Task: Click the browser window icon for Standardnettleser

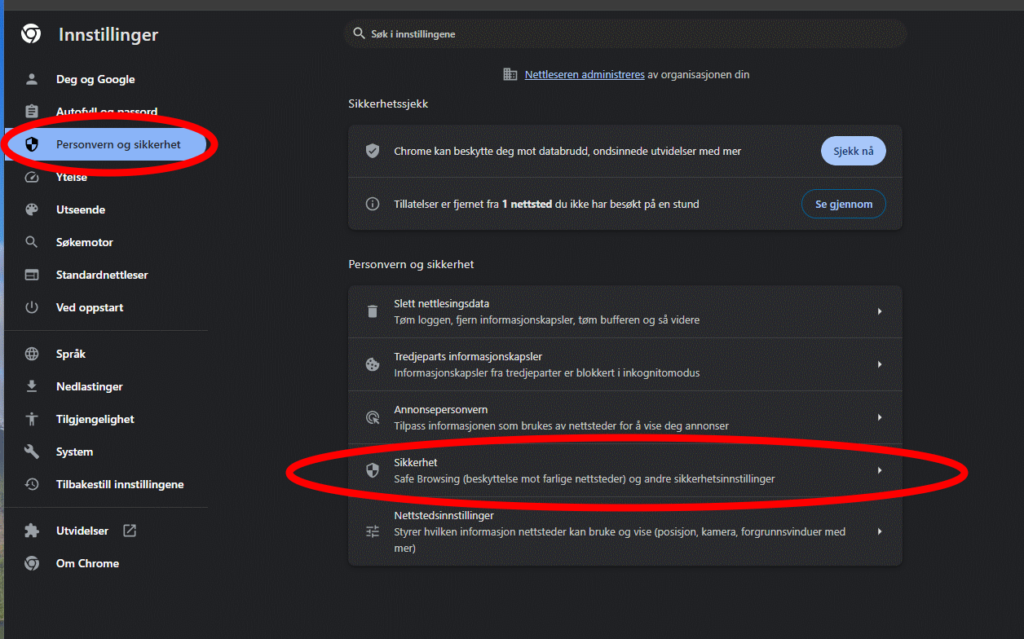Action: 31,275
